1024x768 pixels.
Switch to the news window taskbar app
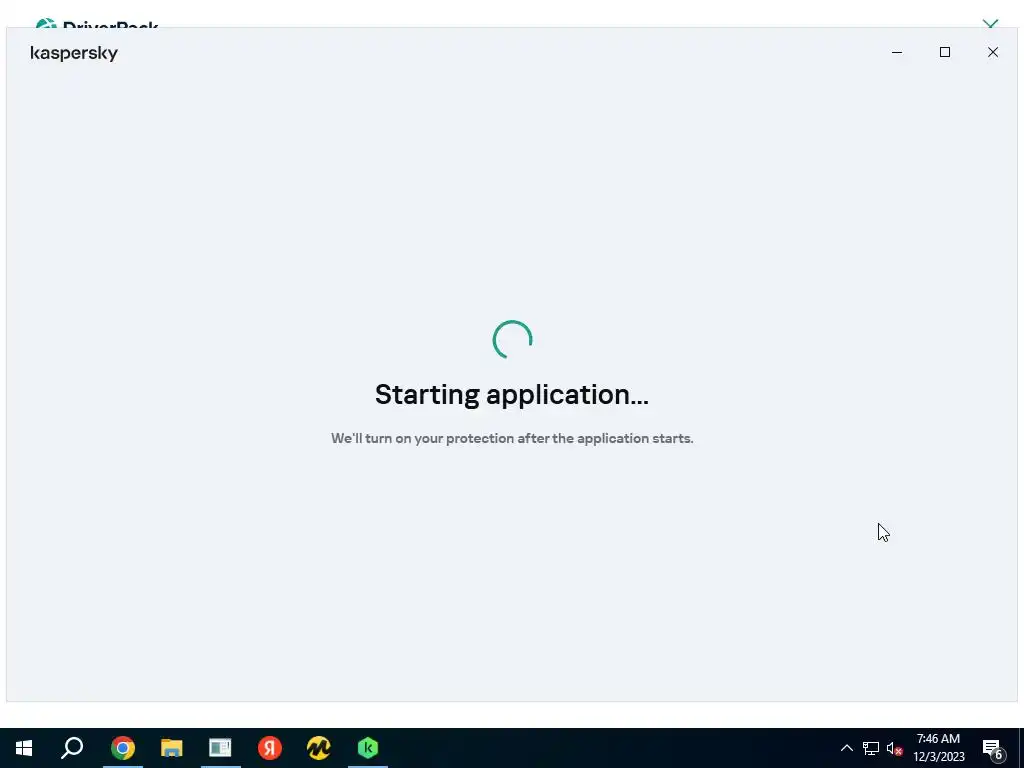[x=220, y=748]
